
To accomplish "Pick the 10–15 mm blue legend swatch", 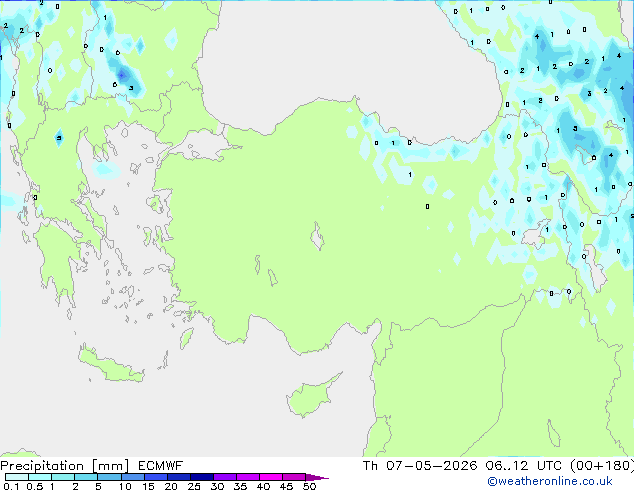I will pyautogui.click(x=132, y=477).
